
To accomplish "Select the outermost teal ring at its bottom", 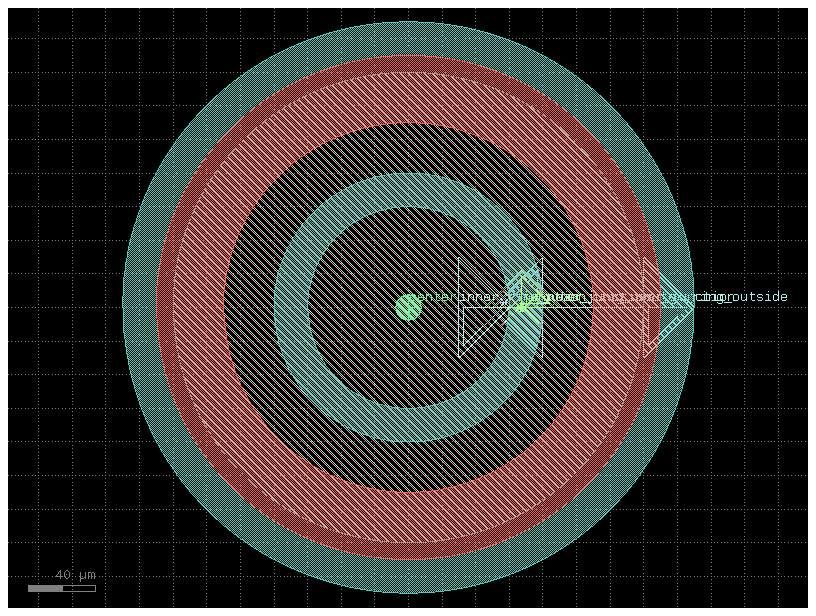I will tap(408, 576).
